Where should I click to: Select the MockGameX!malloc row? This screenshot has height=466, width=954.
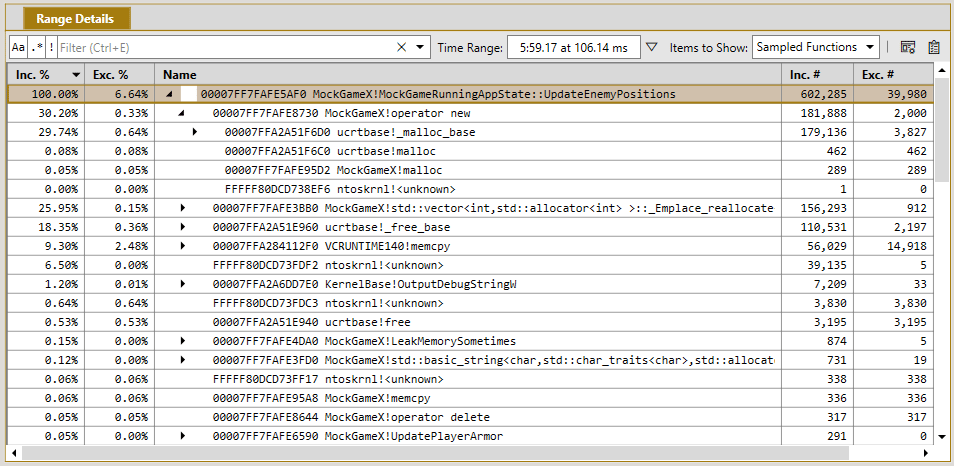click(x=470, y=170)
